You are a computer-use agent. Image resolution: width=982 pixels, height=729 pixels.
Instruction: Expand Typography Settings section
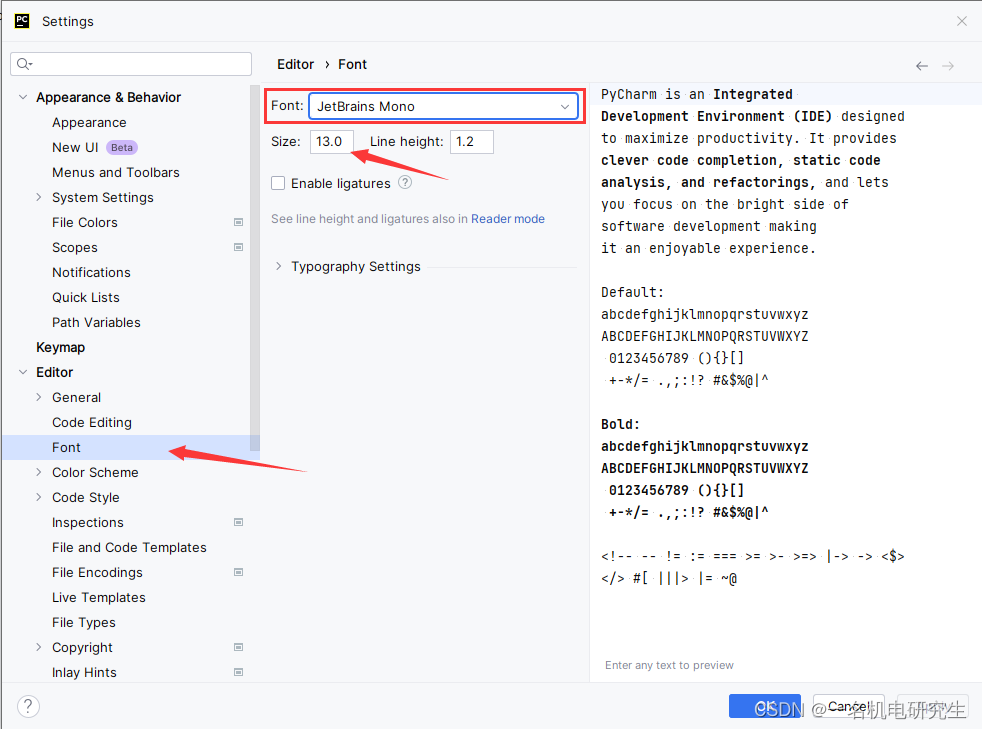[279, 266]
